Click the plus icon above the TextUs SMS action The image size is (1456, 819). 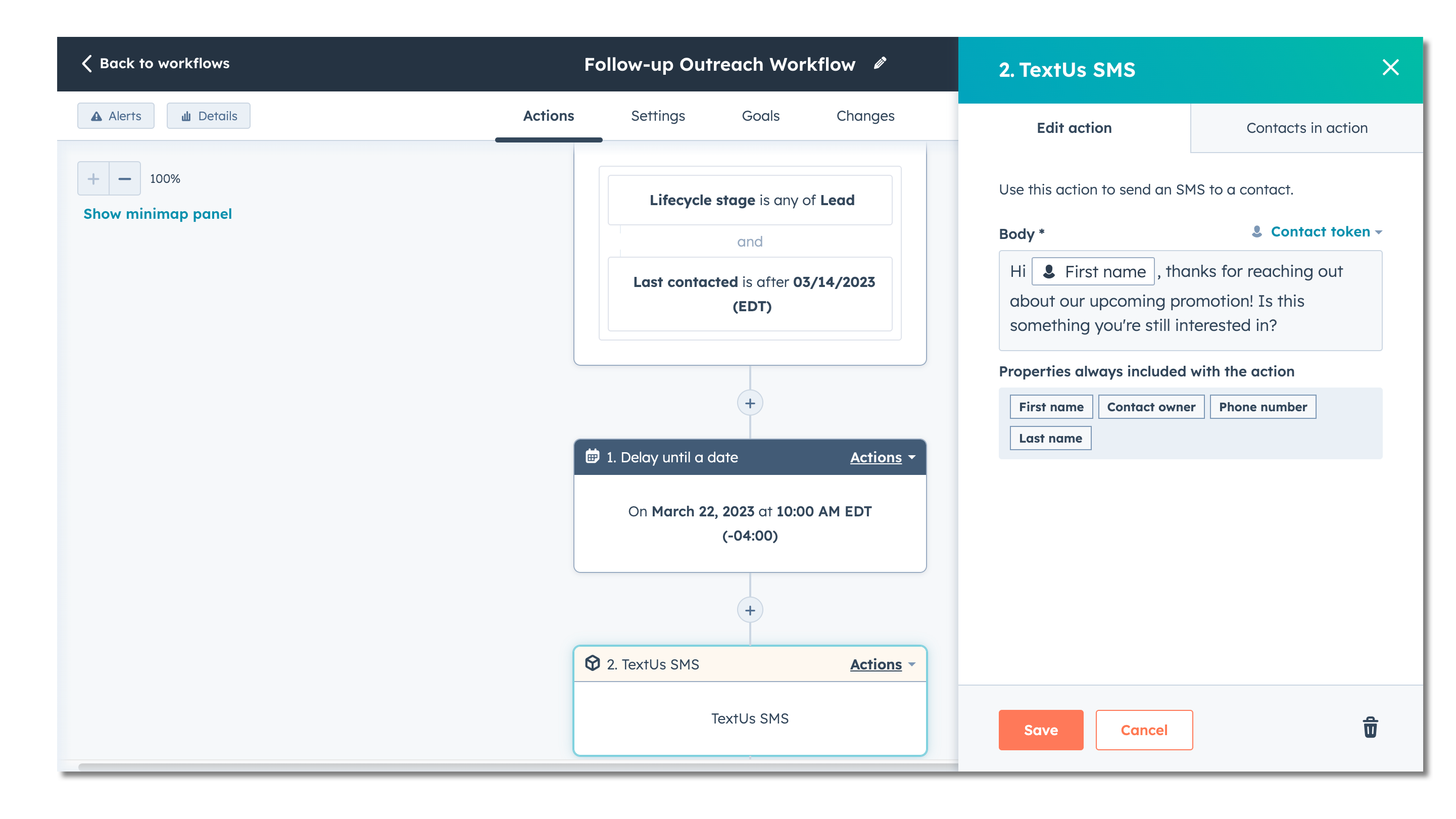pos(750,610)
